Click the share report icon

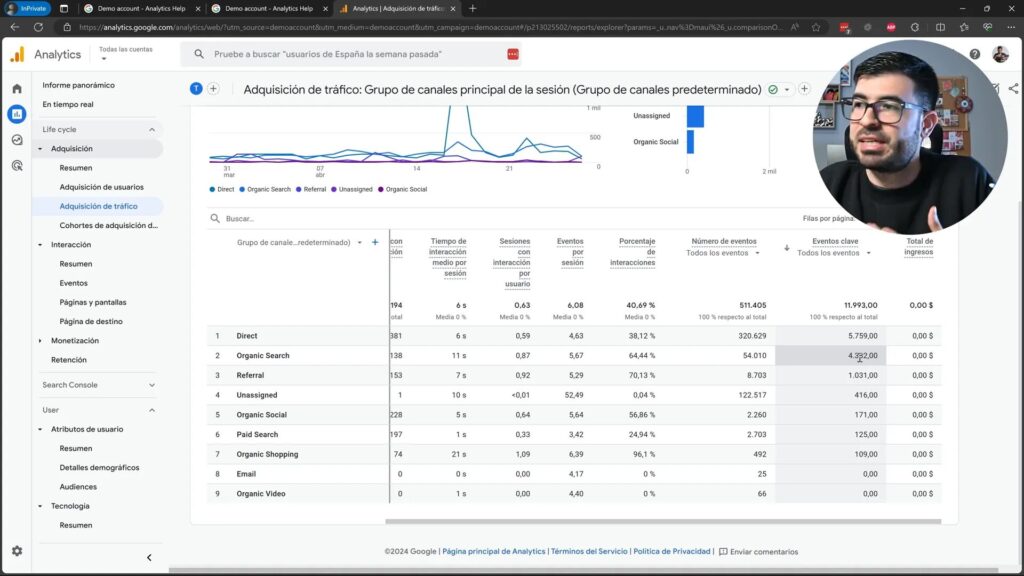1013,89
